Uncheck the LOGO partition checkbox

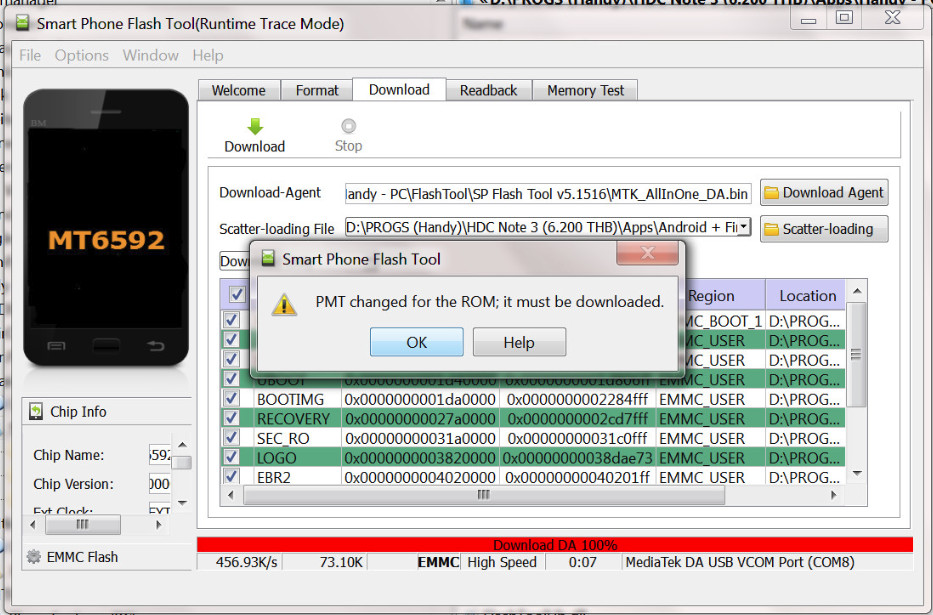tap(232, 457)
